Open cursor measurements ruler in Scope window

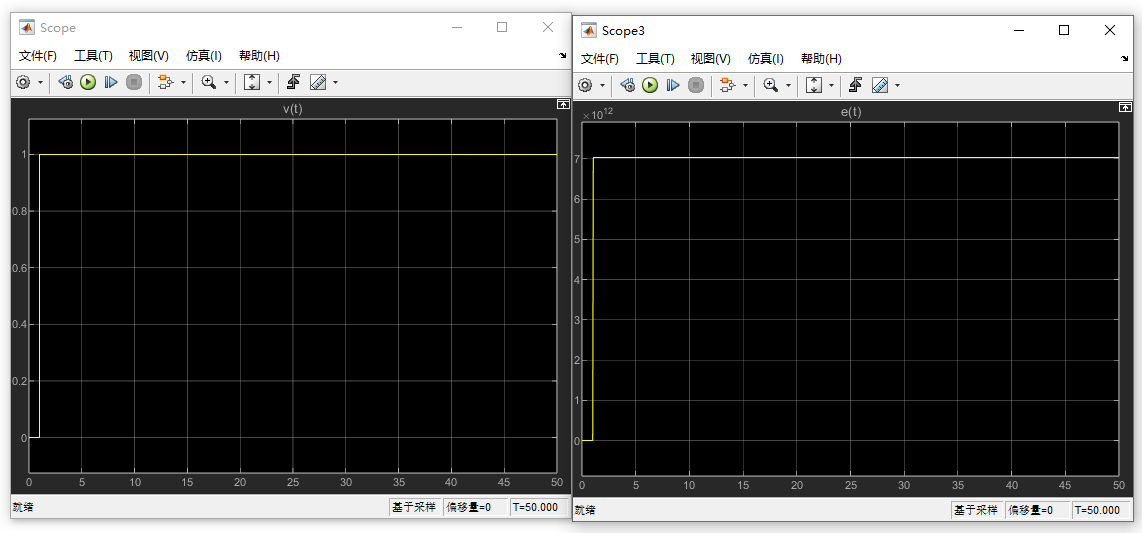coord(318,82)
